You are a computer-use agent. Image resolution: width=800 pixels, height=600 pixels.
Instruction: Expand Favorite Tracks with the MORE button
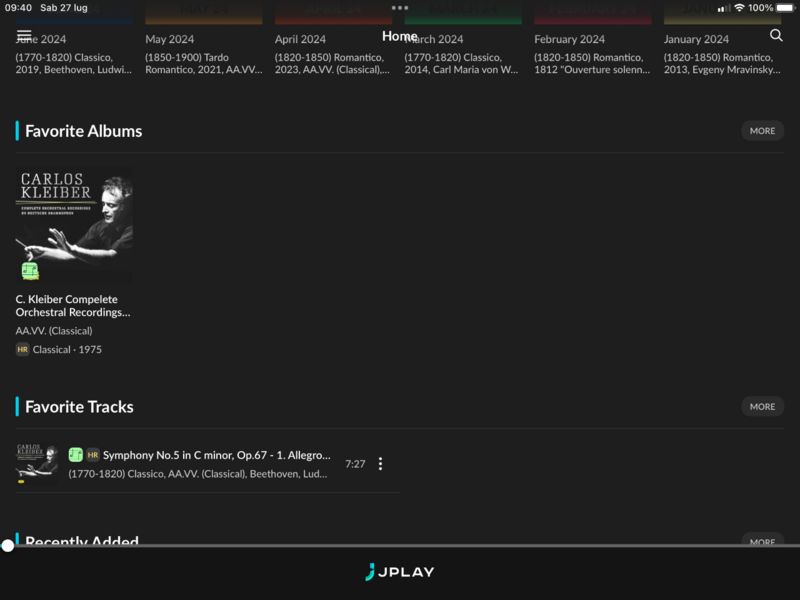point(762,407)
